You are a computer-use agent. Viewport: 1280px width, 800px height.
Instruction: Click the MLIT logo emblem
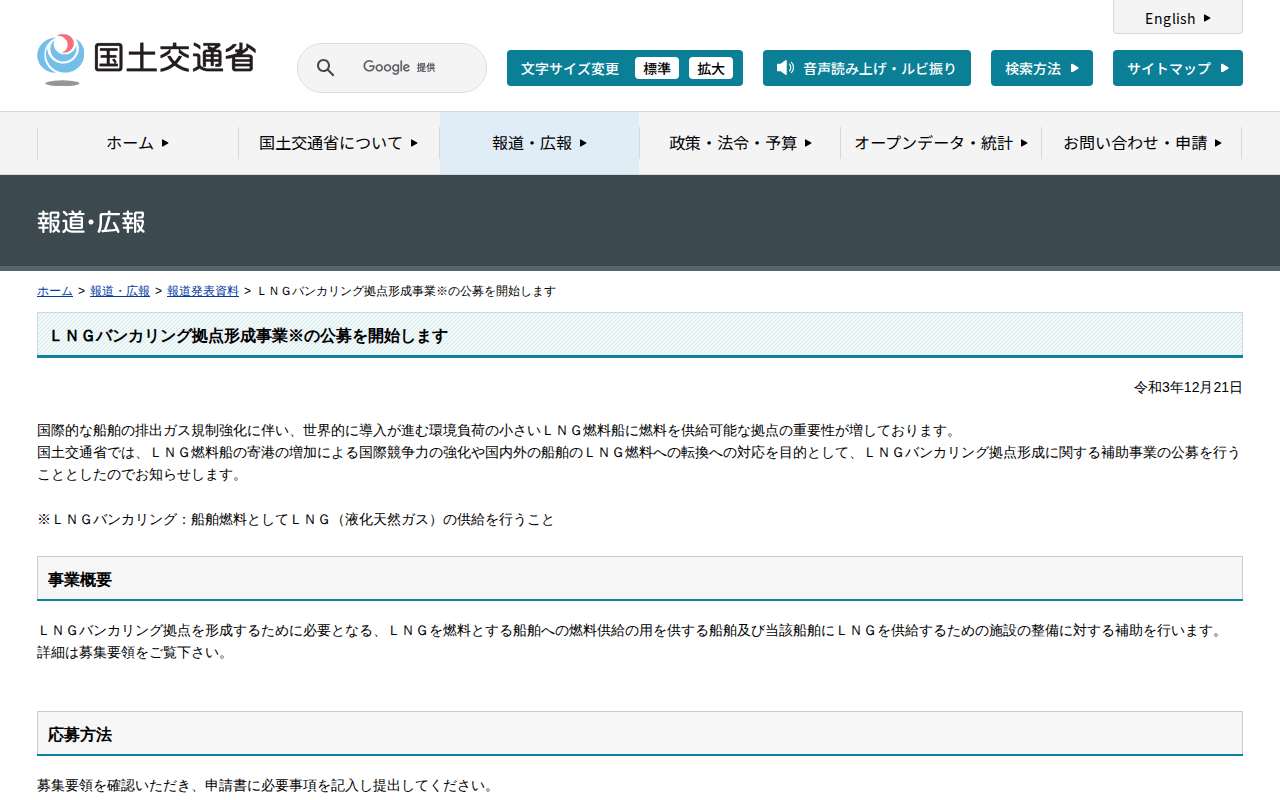click(61, 59)
